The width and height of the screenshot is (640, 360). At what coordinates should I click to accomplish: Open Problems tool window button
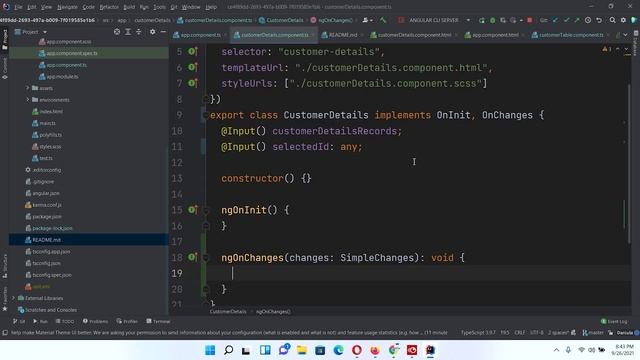[95, 321]
